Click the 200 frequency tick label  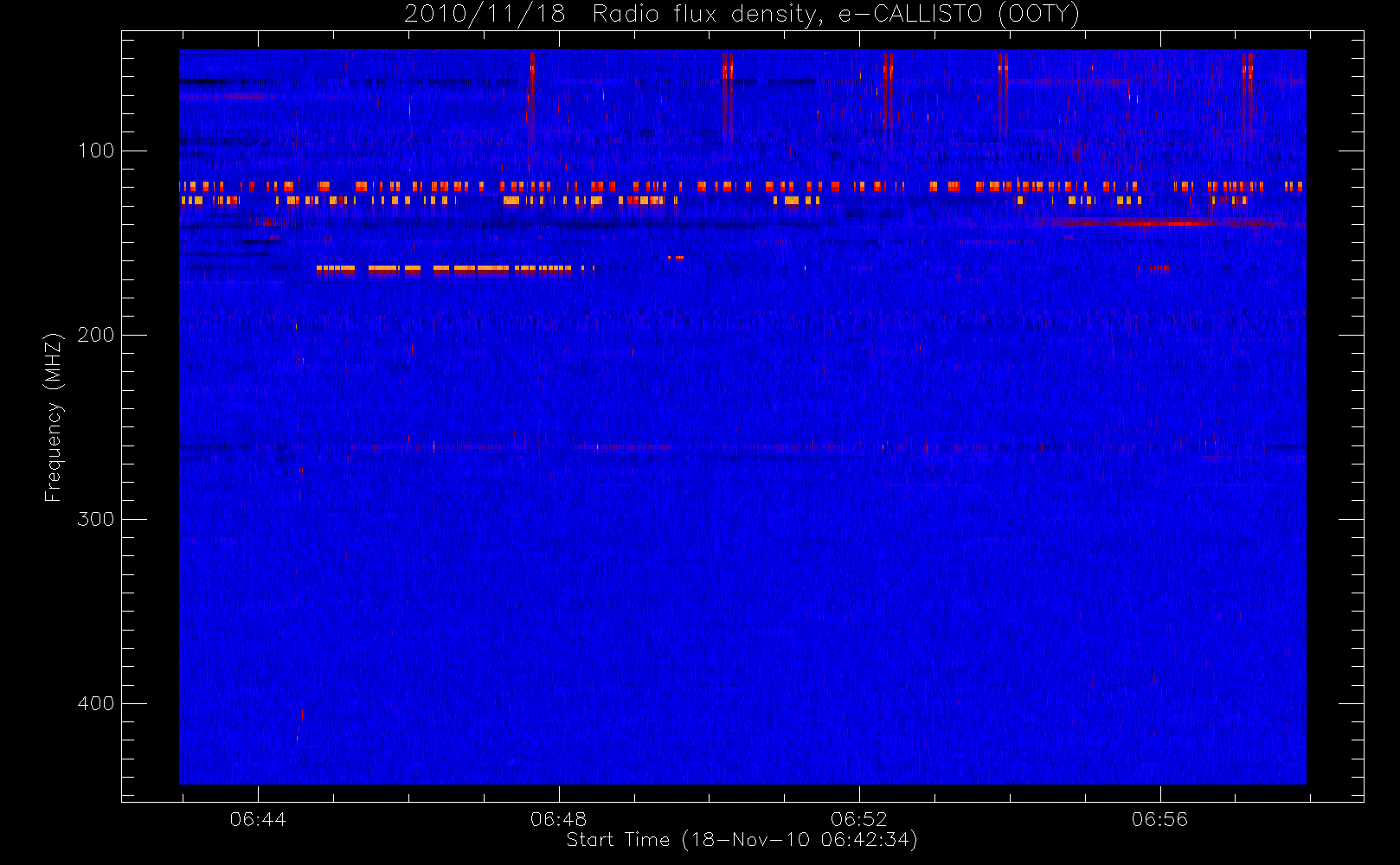point(96,335)
